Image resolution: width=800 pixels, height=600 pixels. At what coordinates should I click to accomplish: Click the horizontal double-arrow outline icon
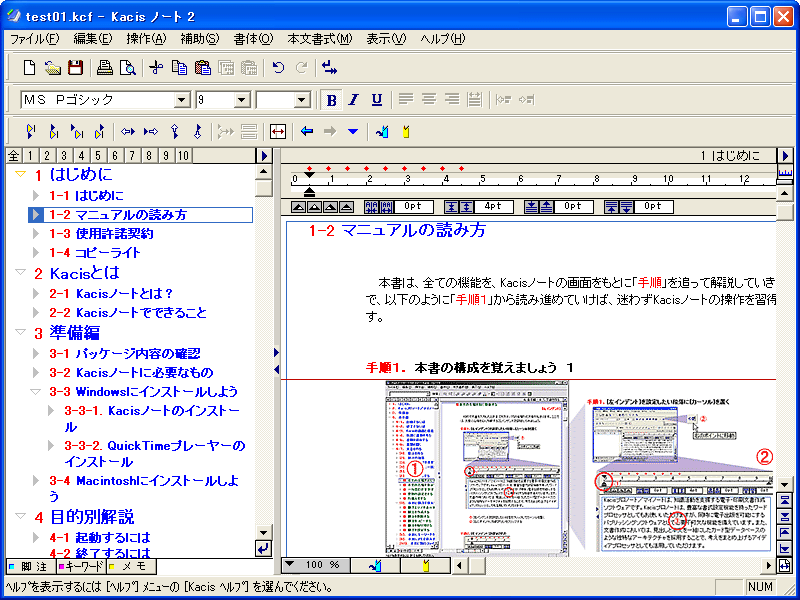128,132
